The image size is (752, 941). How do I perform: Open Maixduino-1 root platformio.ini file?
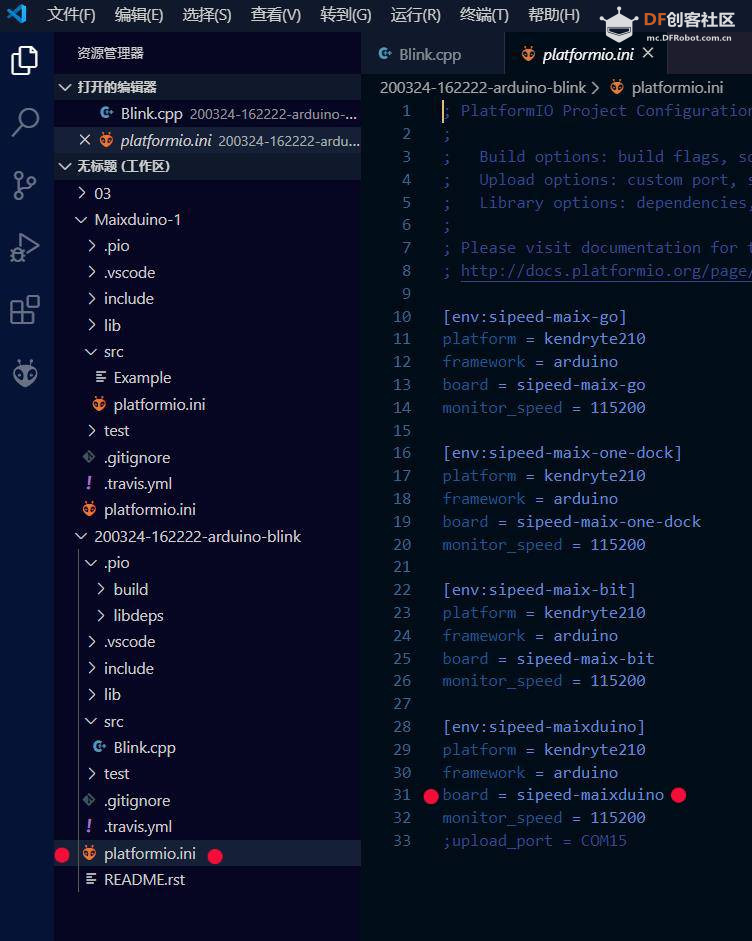(x=208, y=510)
